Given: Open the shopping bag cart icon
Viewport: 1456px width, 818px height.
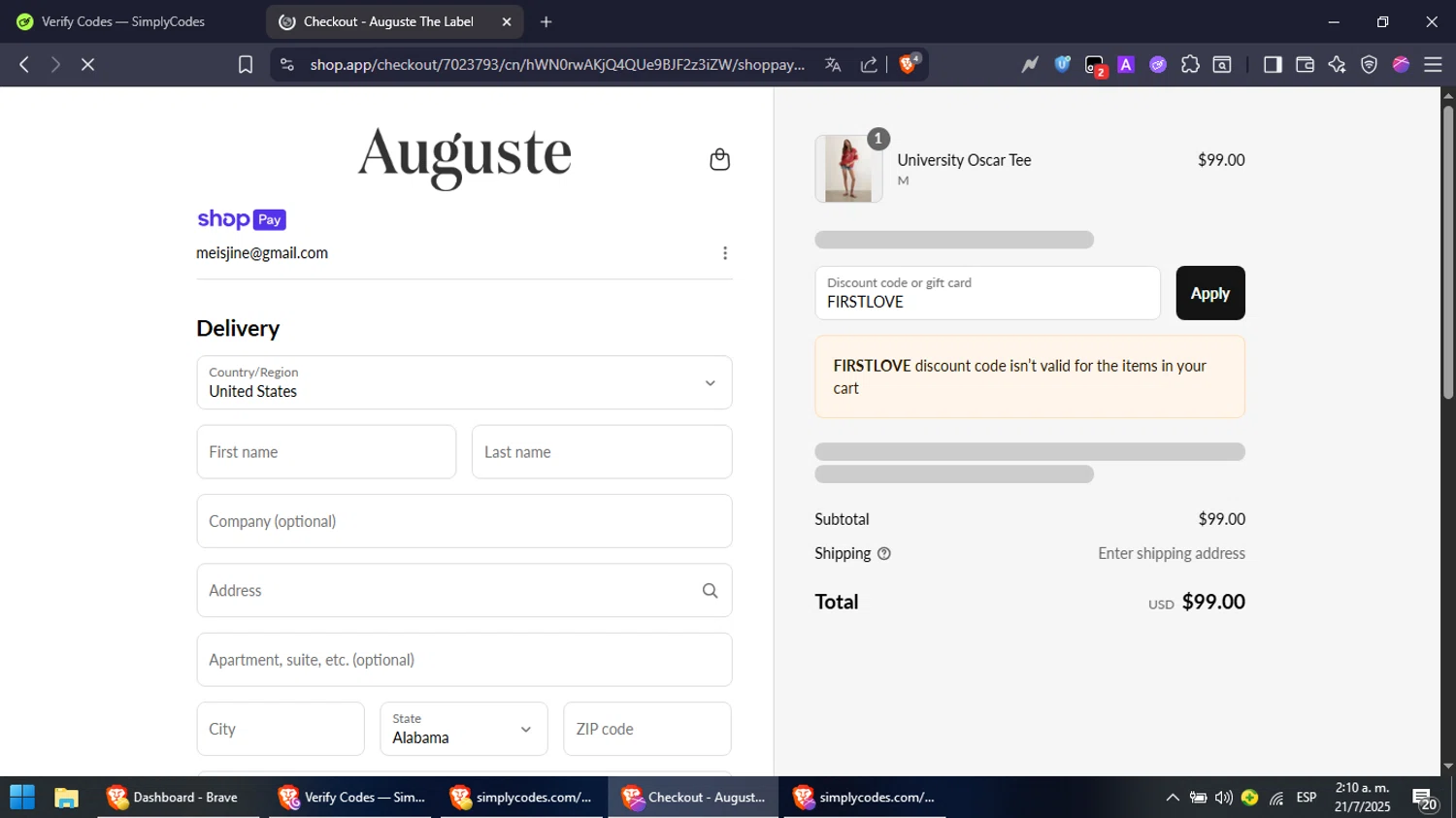Looking at the screenshot, I should point(719,159).
